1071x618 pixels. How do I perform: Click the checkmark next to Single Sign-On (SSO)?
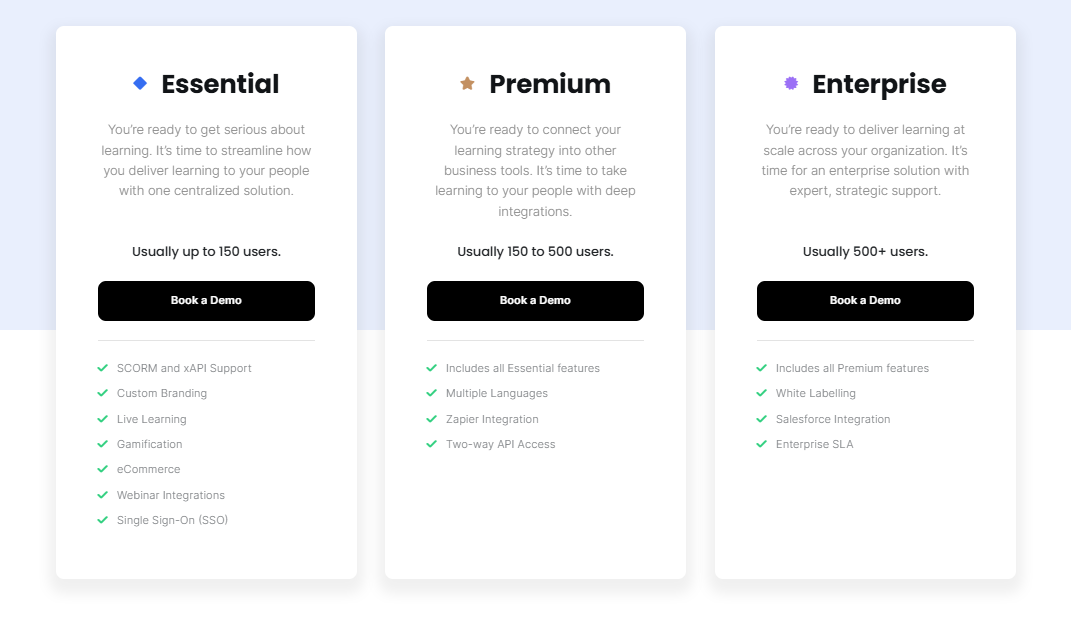[x=102, y=519]
